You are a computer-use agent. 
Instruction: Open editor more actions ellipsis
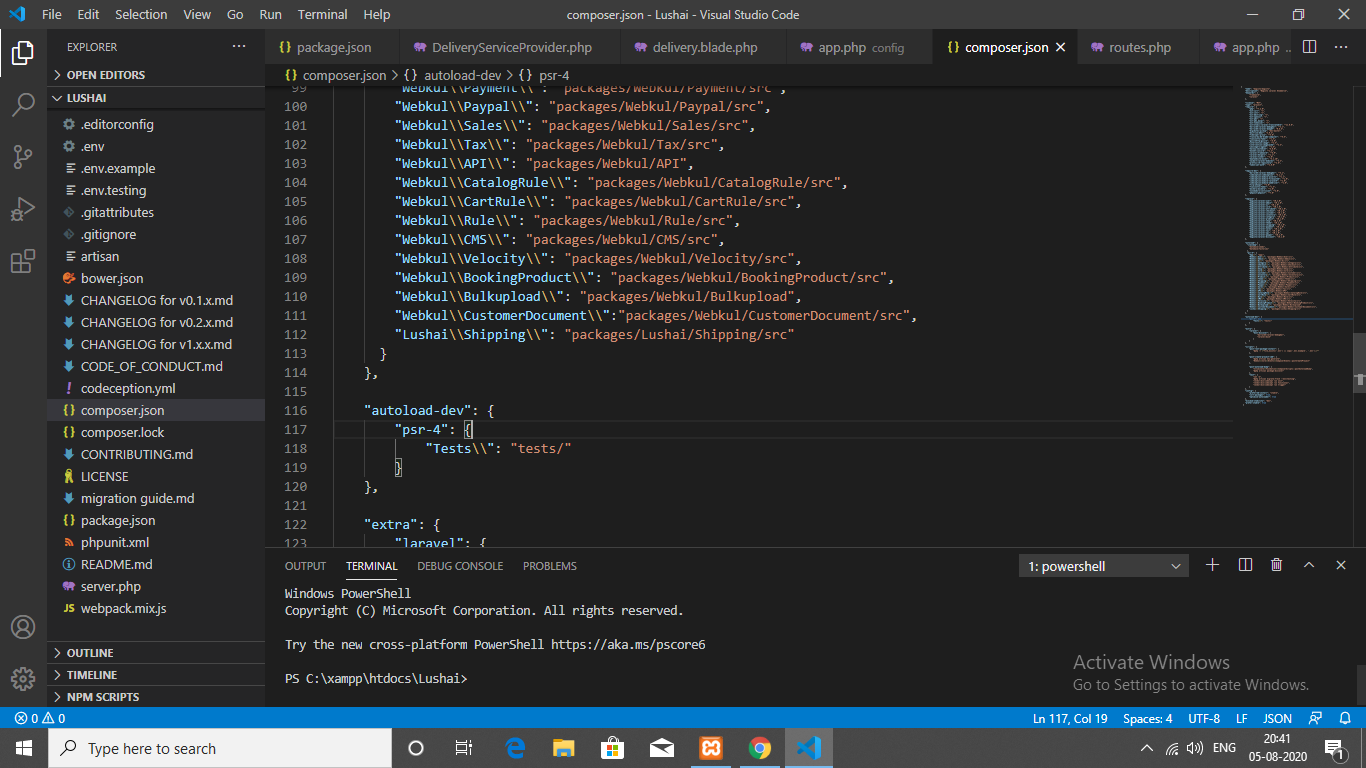1341,47
